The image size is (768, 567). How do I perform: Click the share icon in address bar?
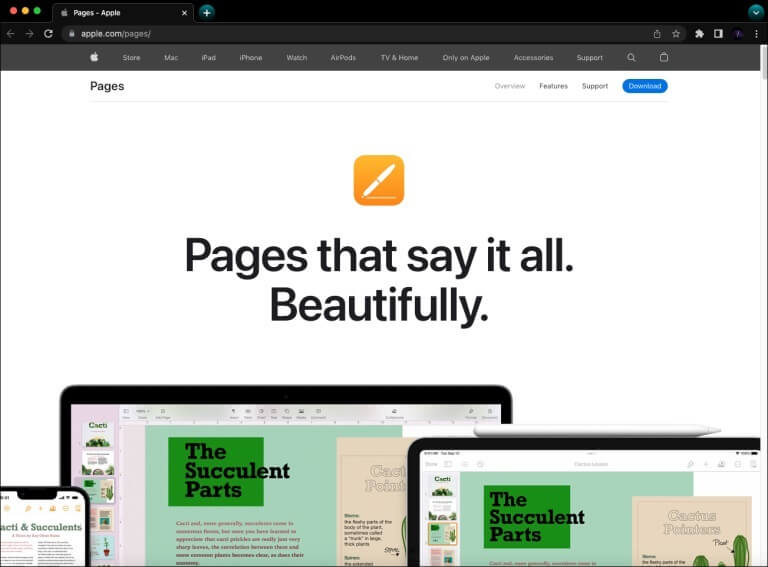point(657,34)
